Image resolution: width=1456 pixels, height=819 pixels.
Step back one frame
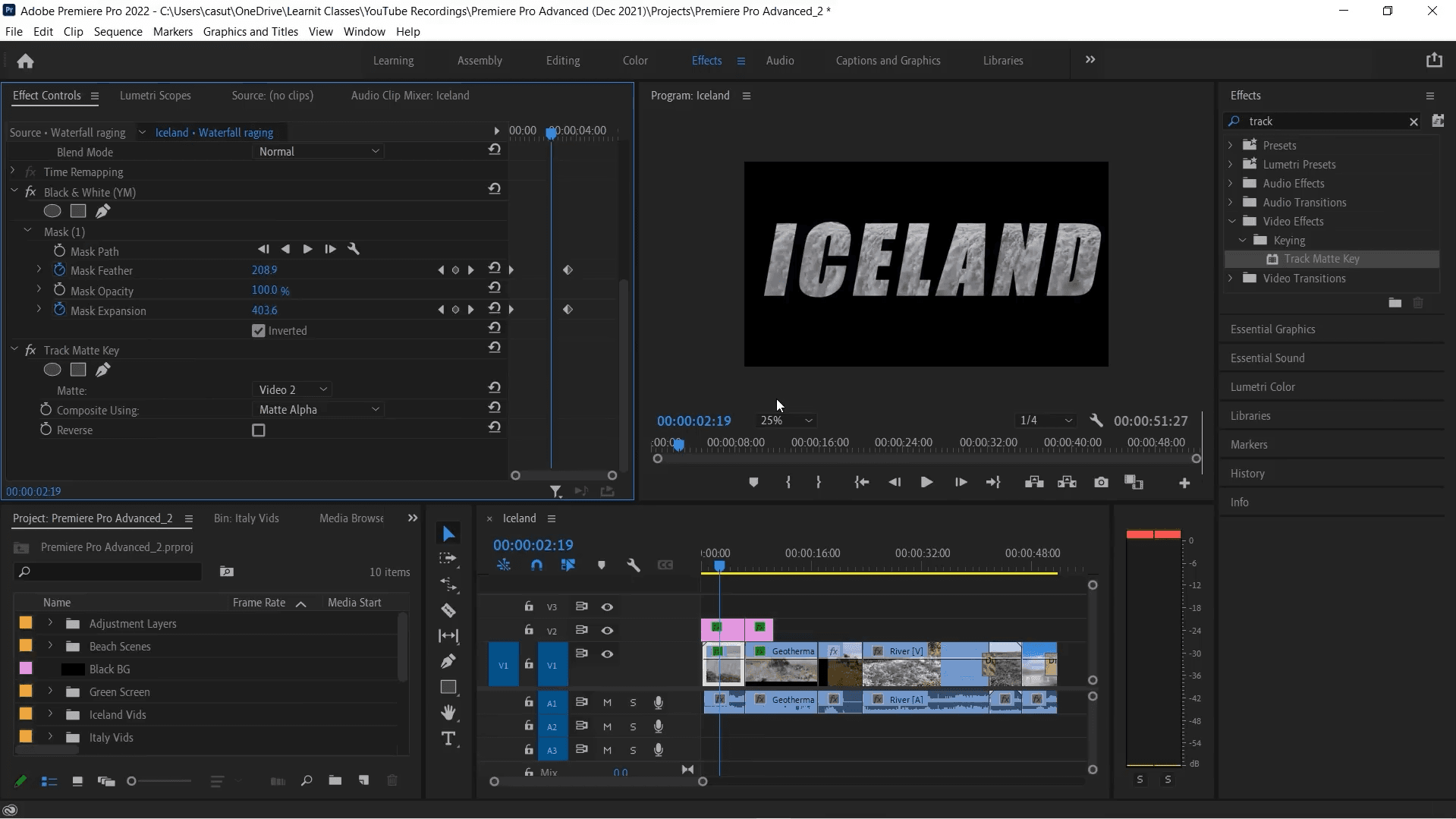[895, 483]
